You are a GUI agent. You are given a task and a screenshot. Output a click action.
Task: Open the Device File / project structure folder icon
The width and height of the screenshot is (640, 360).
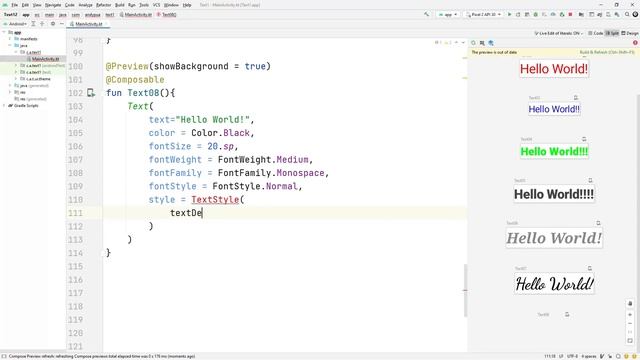(x=581, y=14)
